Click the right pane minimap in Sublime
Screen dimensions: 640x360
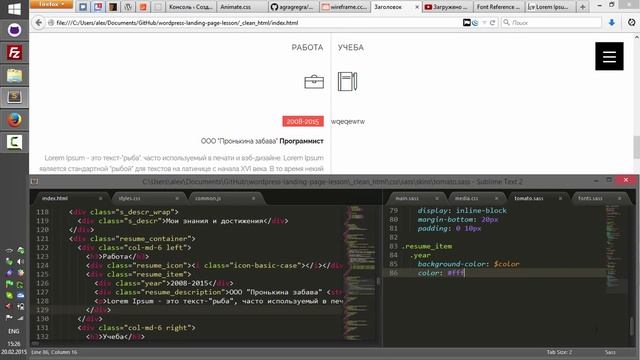616,249
